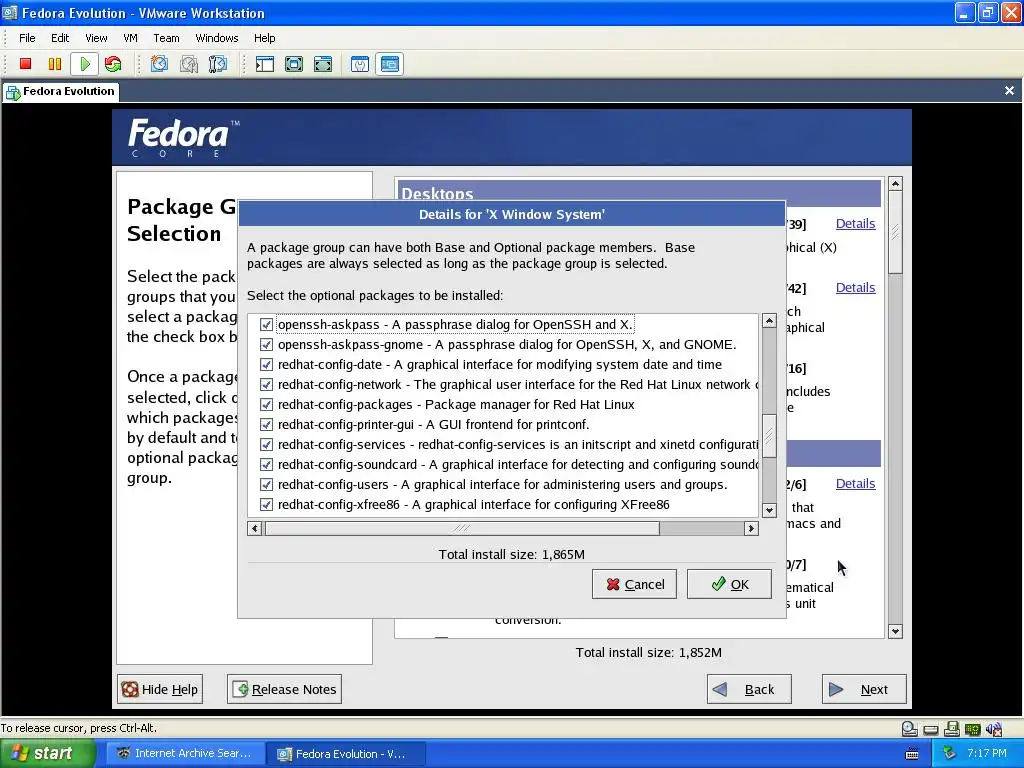Click OK in the details dialog
The height and width of the screenshot is (768, 1024).
(x=729, y=584)
